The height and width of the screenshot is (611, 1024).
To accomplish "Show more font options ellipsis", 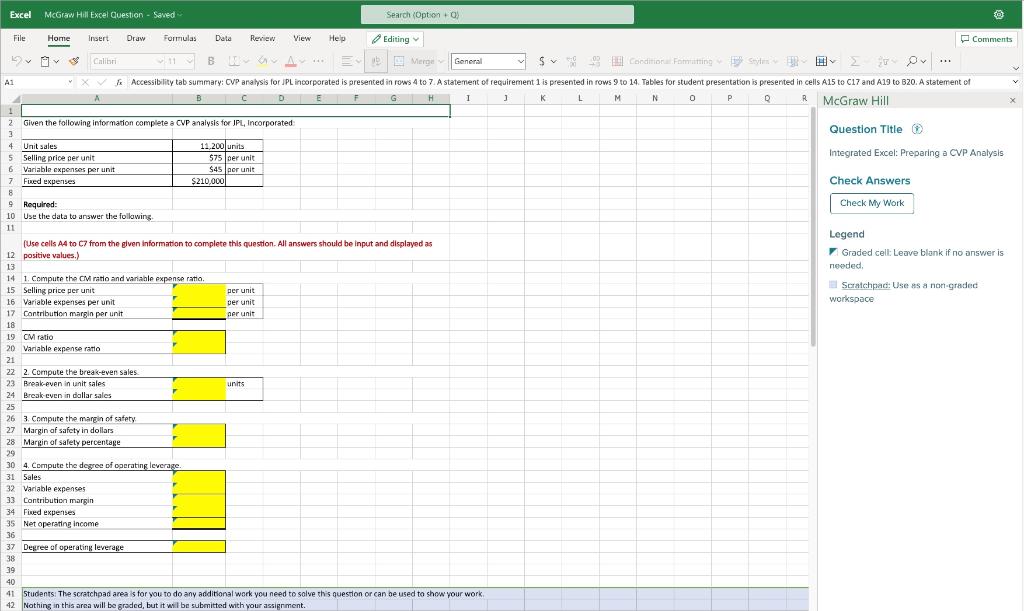I will [x=318, y=61].
